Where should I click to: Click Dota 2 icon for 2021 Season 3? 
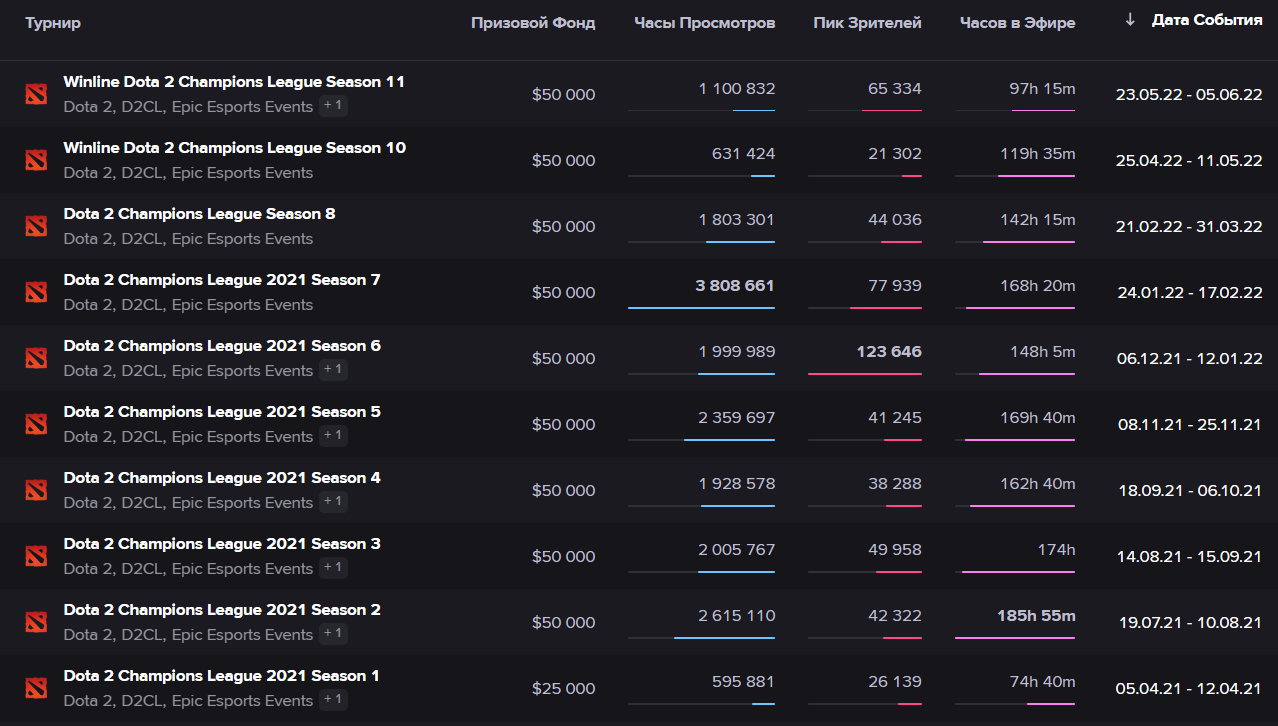(x=36, y=556)
